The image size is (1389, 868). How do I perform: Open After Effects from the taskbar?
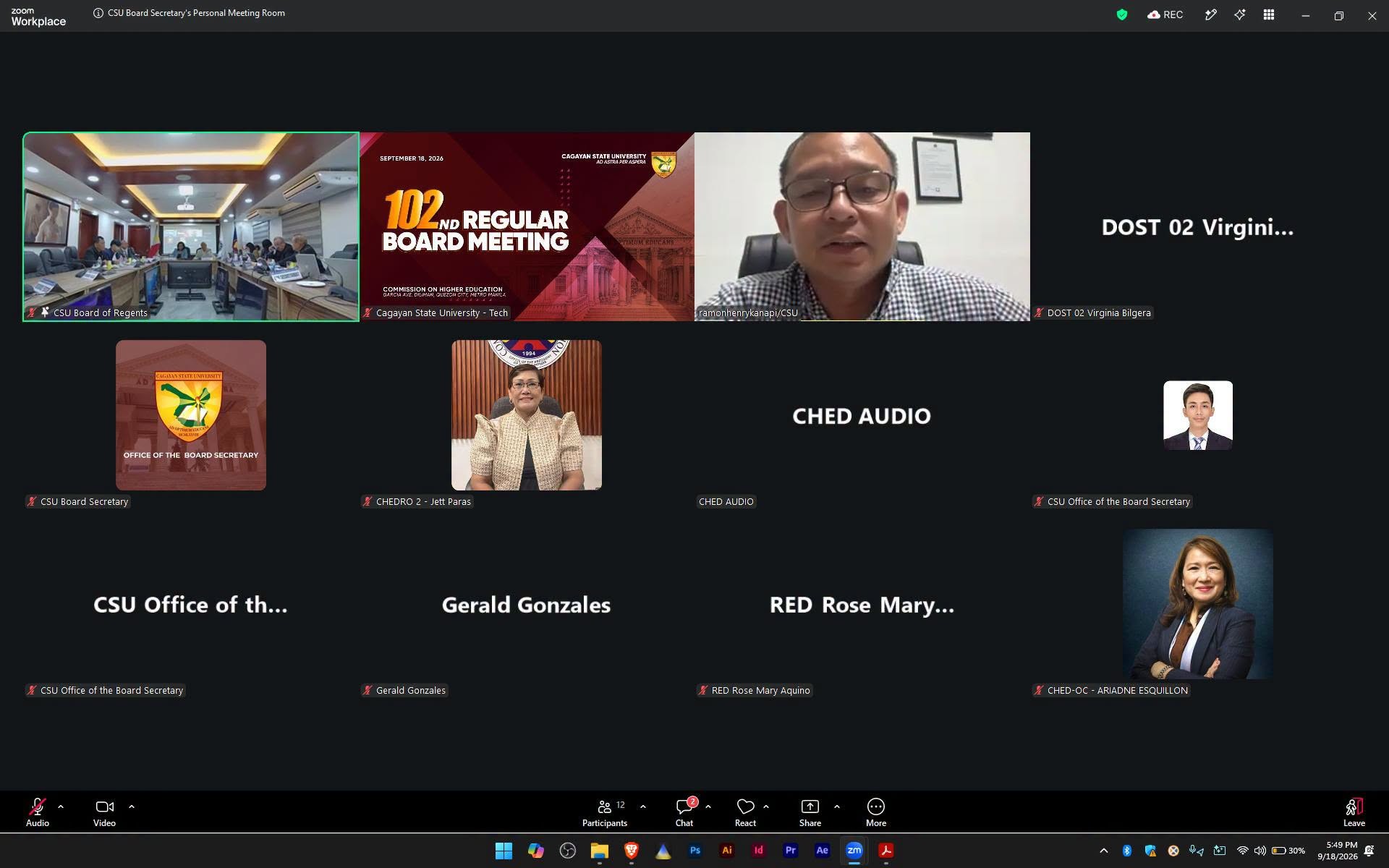tap(822, 851)
